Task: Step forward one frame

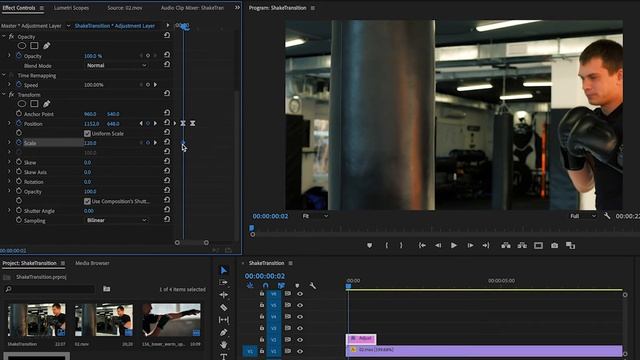Action: click(470, 245)
